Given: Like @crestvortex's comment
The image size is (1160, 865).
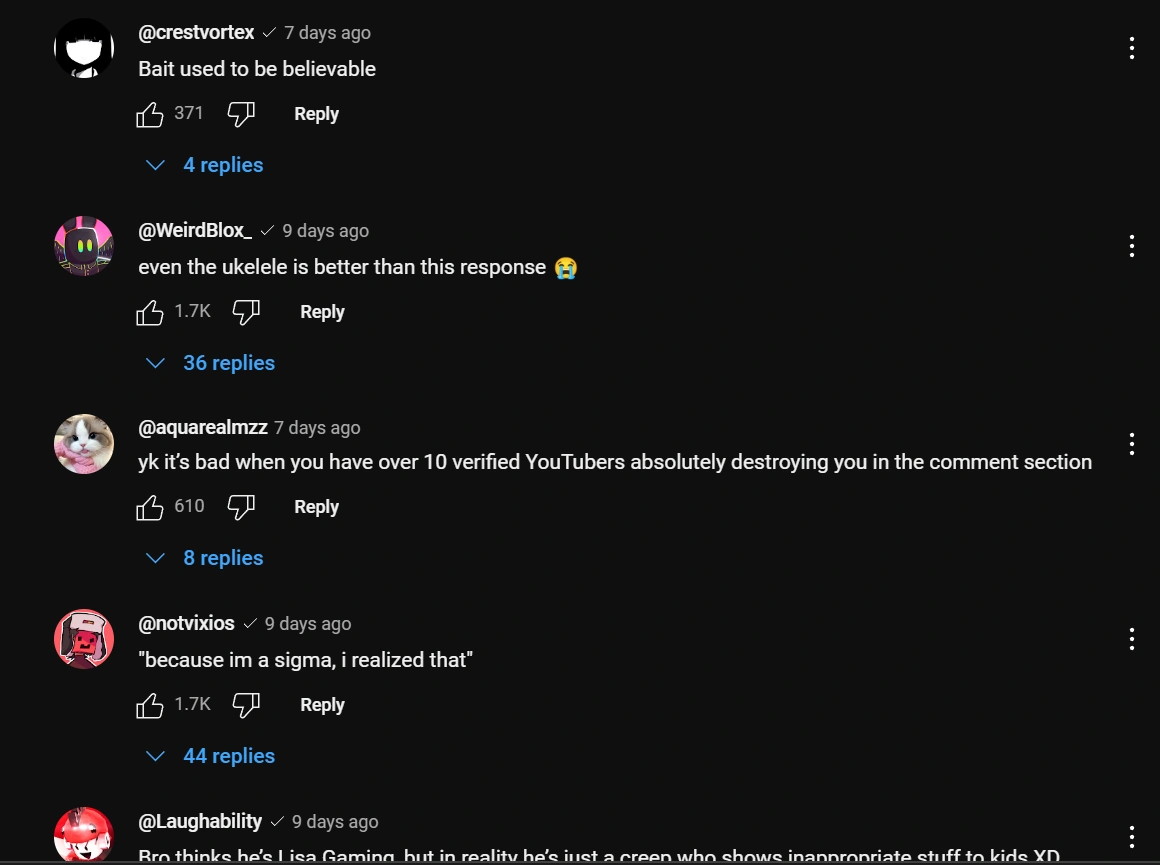Looking at the screenshot, I should coord(148,113).
